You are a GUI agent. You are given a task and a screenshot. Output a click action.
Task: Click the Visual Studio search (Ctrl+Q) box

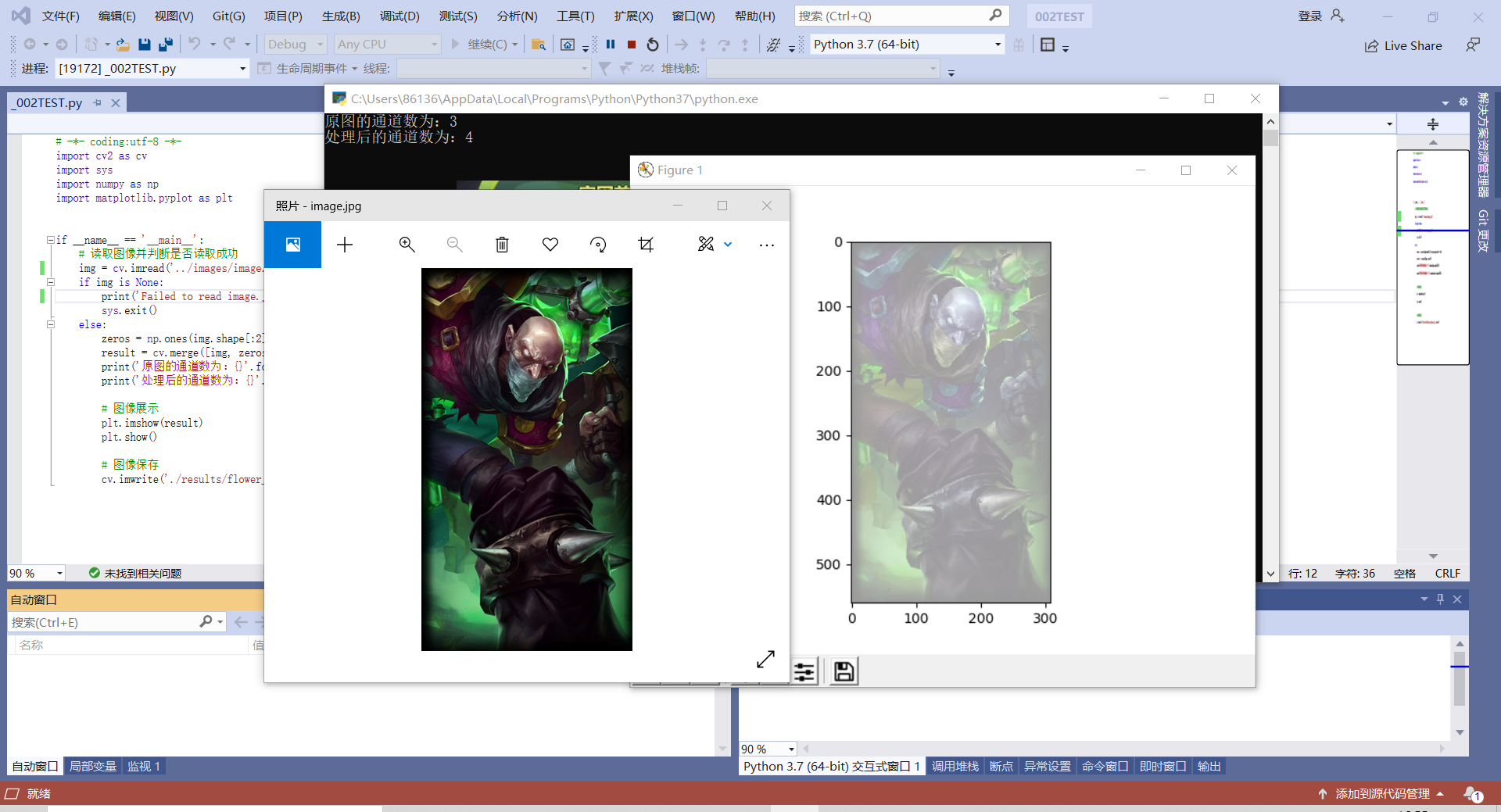coord(901,16)
